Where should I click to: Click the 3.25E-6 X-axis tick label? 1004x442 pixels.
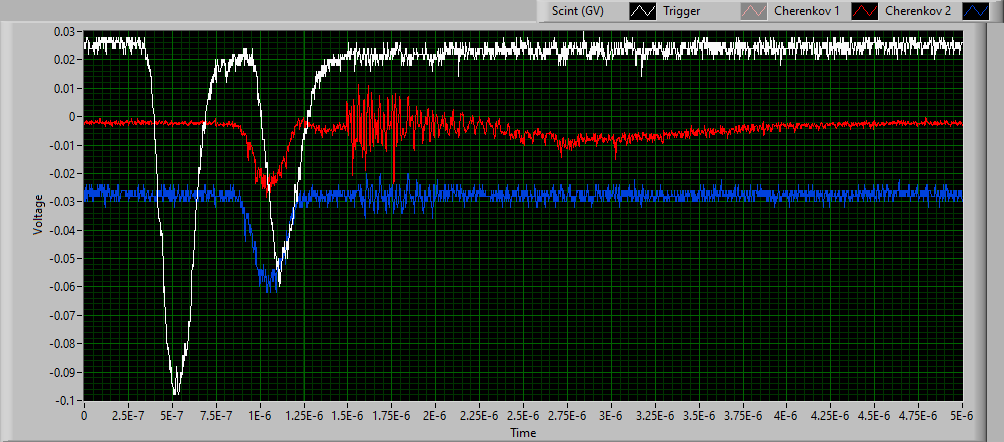(x=655, y=415)
